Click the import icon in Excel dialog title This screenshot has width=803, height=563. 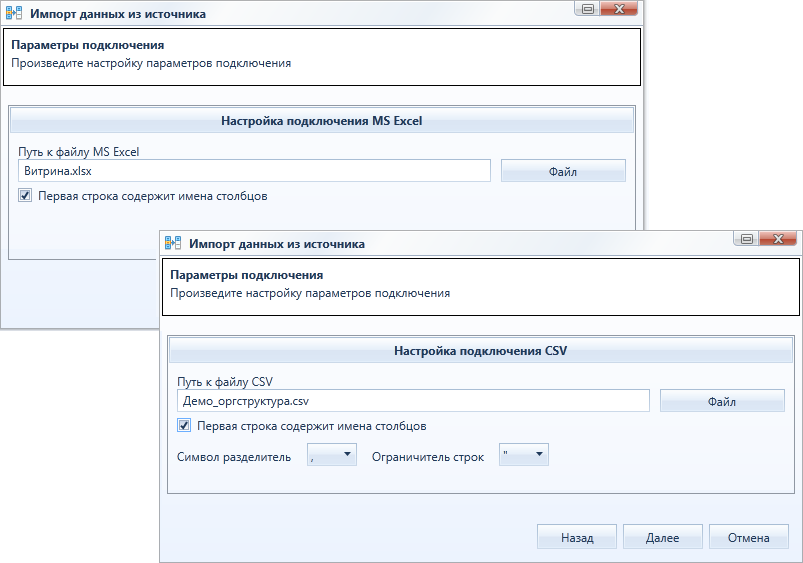point(14,13)
